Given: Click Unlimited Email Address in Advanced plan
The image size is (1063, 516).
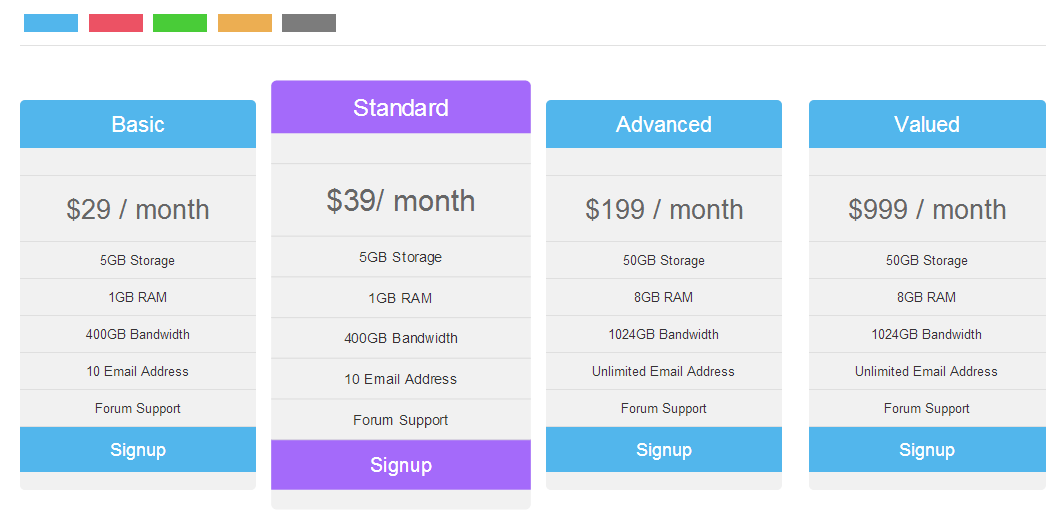Looking at the screenshot, I should coord(664,371).
